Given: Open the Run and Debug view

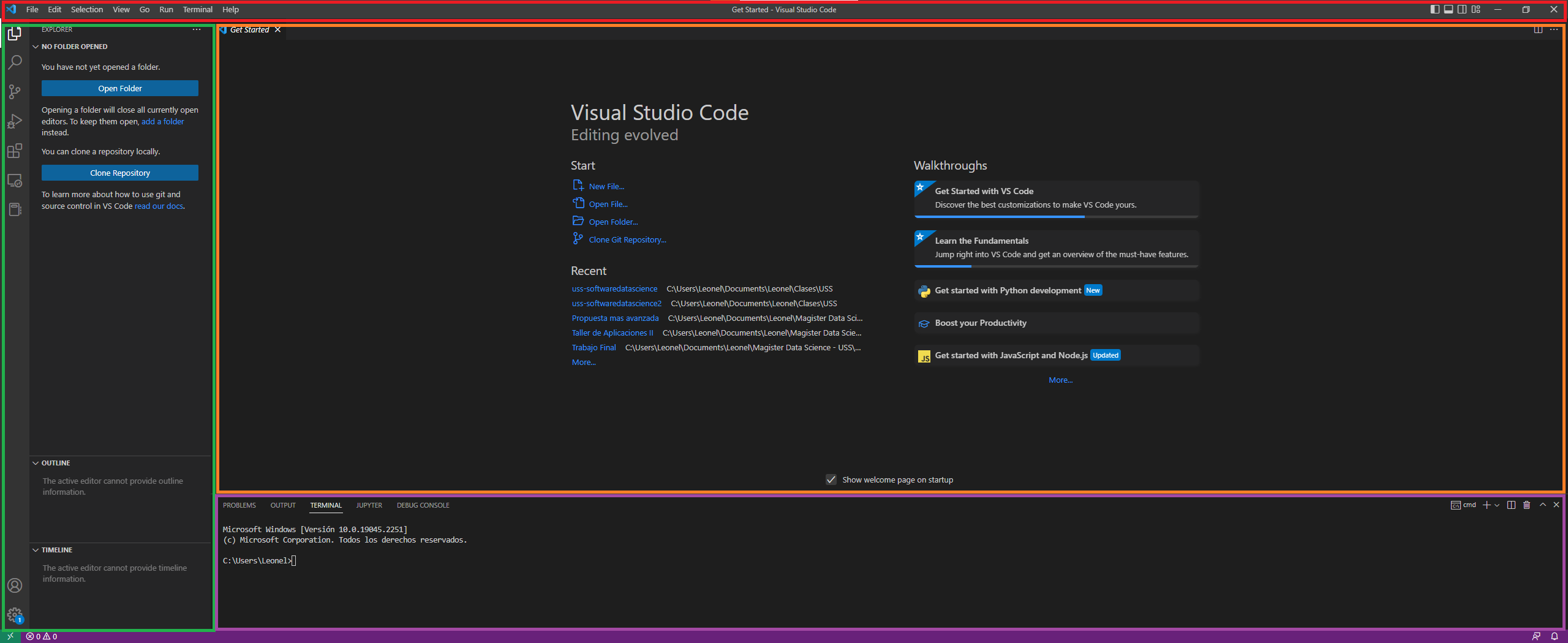Looking at the screenshot, I should pyautogui.click(x=15, y=121).
